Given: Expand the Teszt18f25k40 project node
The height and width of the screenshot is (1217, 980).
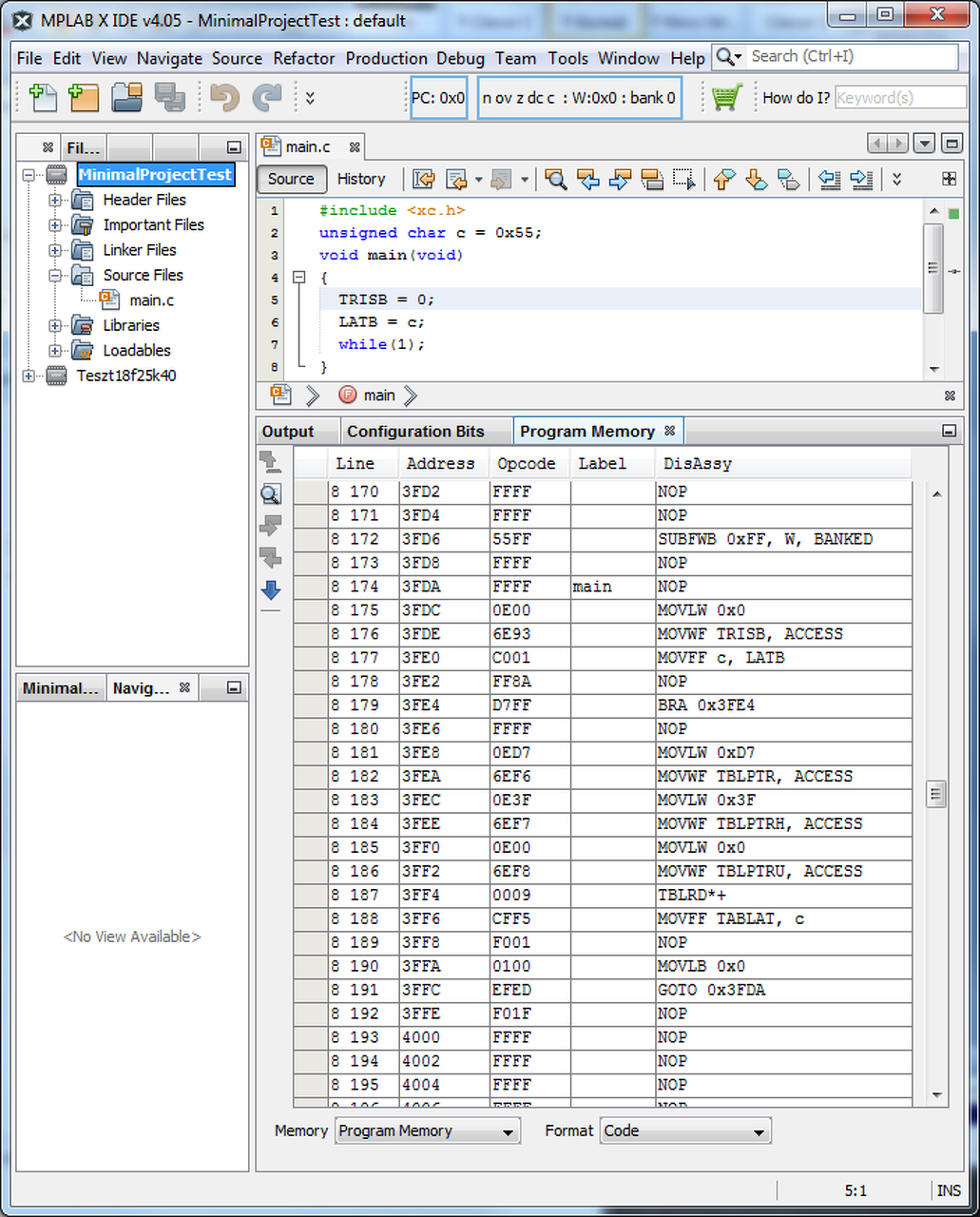Looking at the screenshot, I should click(x=29, y=376).
